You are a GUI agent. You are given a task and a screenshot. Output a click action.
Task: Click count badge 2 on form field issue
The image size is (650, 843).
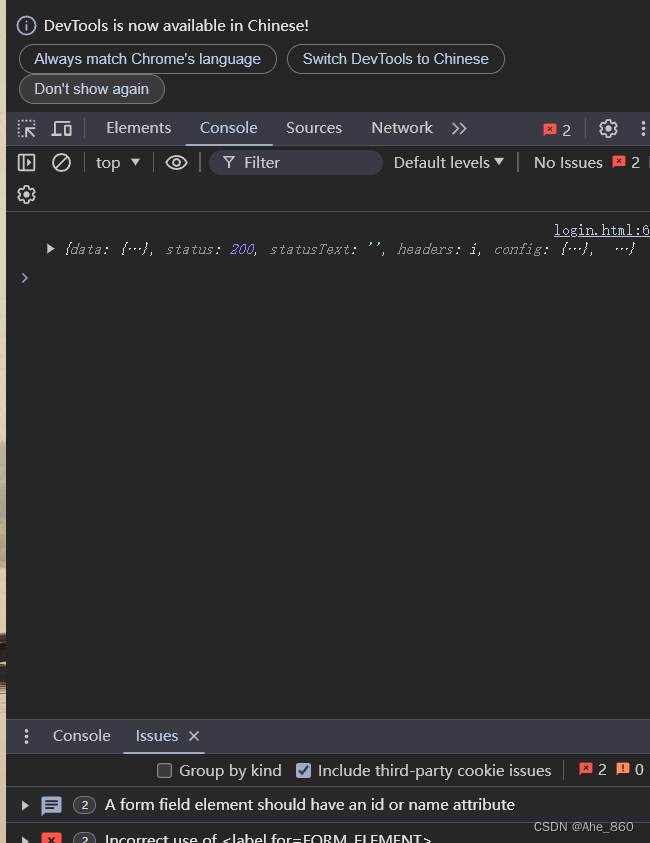coord(84,805)
